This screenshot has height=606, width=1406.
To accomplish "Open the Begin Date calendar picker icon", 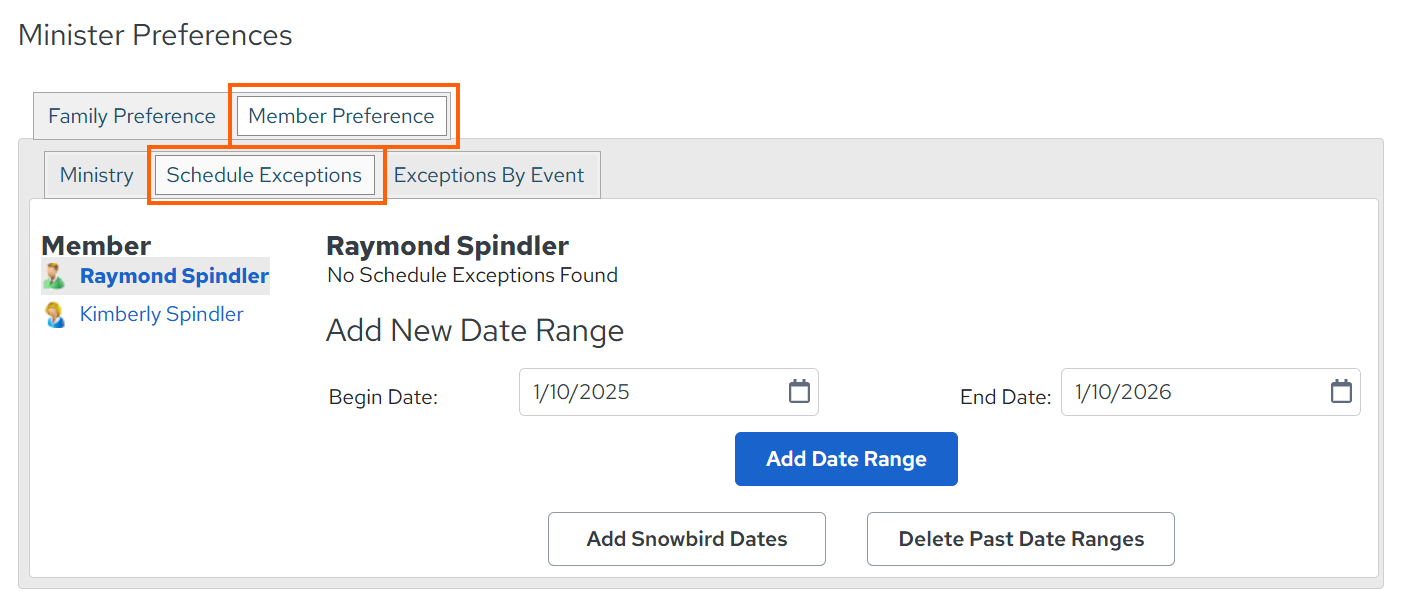I will click(799, 392).
